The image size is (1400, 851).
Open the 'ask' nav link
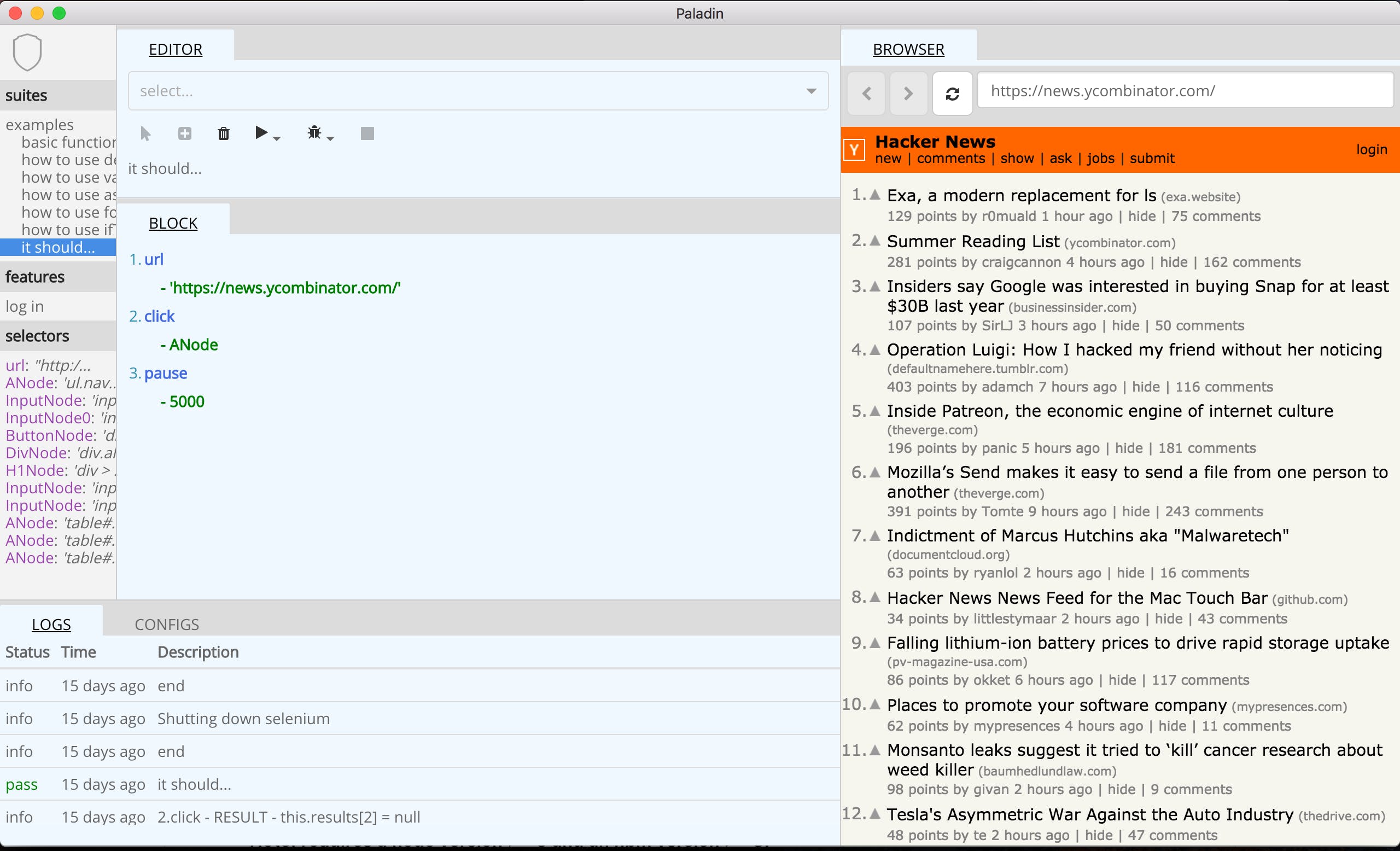1060,159
